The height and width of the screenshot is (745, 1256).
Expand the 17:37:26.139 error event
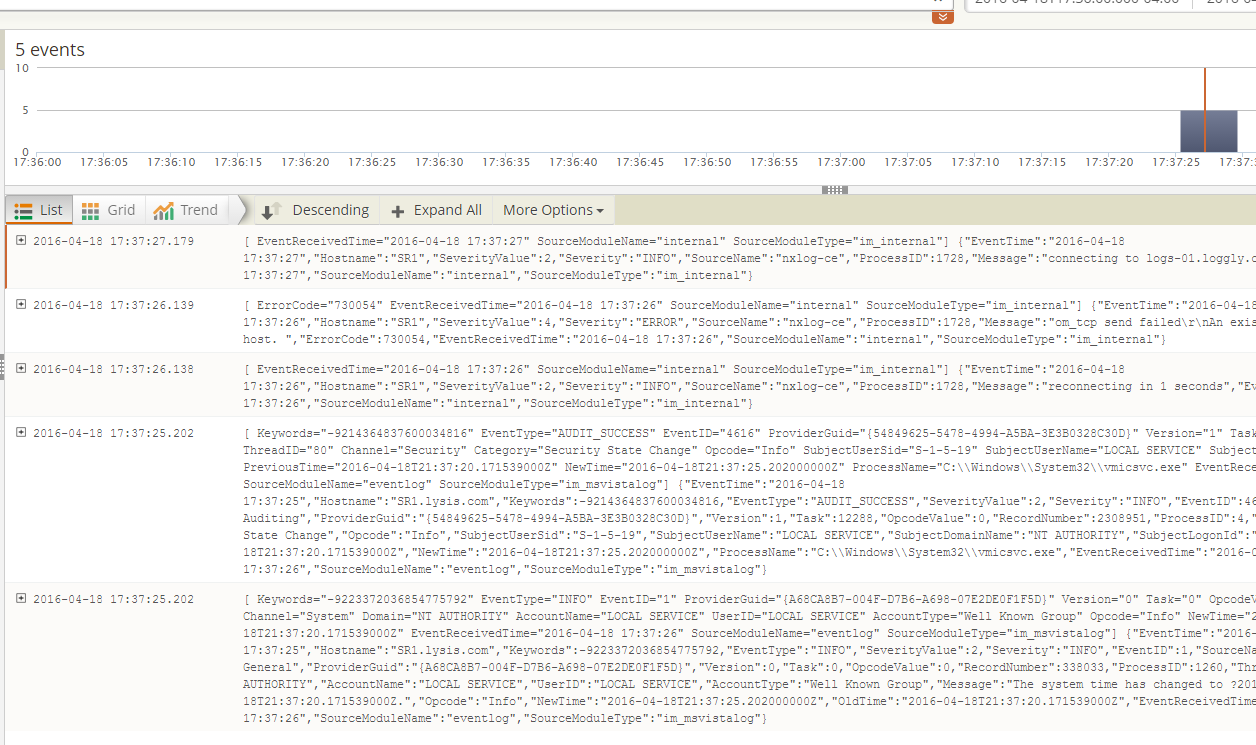click(21, 304)
